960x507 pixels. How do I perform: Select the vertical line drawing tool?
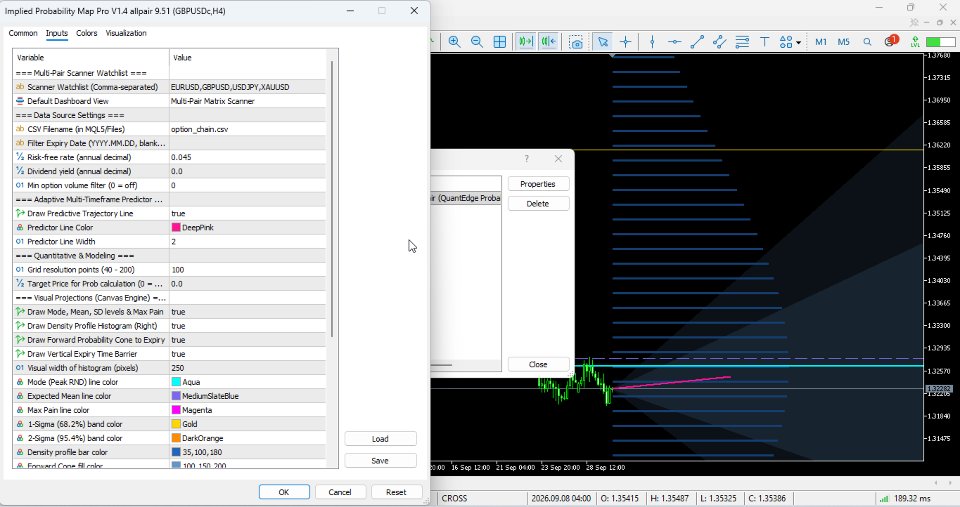tap(652, 42)
